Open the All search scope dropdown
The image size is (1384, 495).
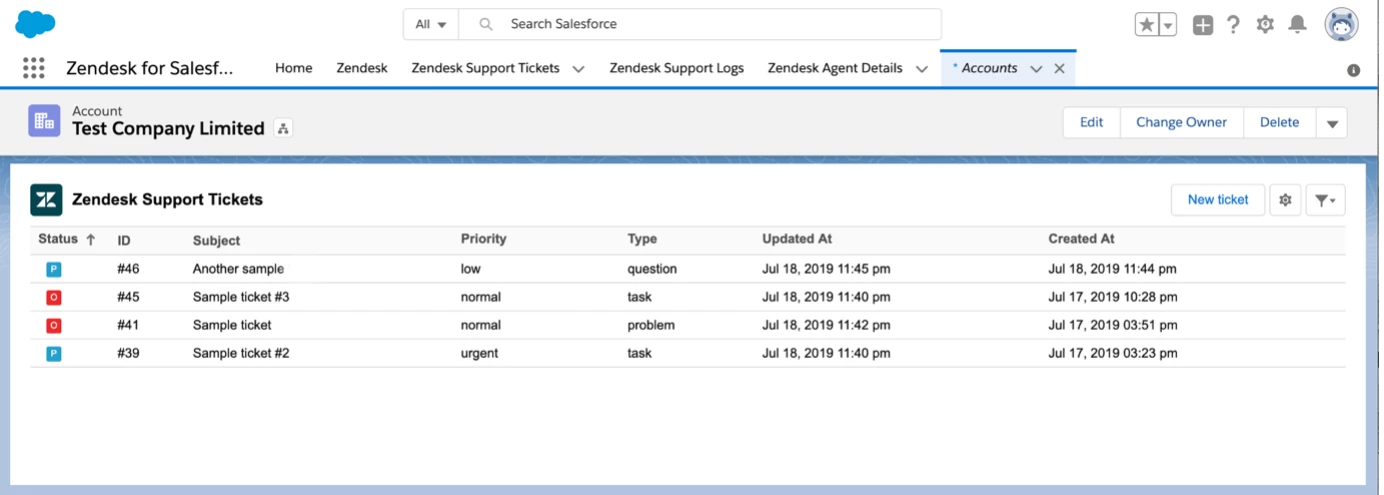(x=431, y=24)
